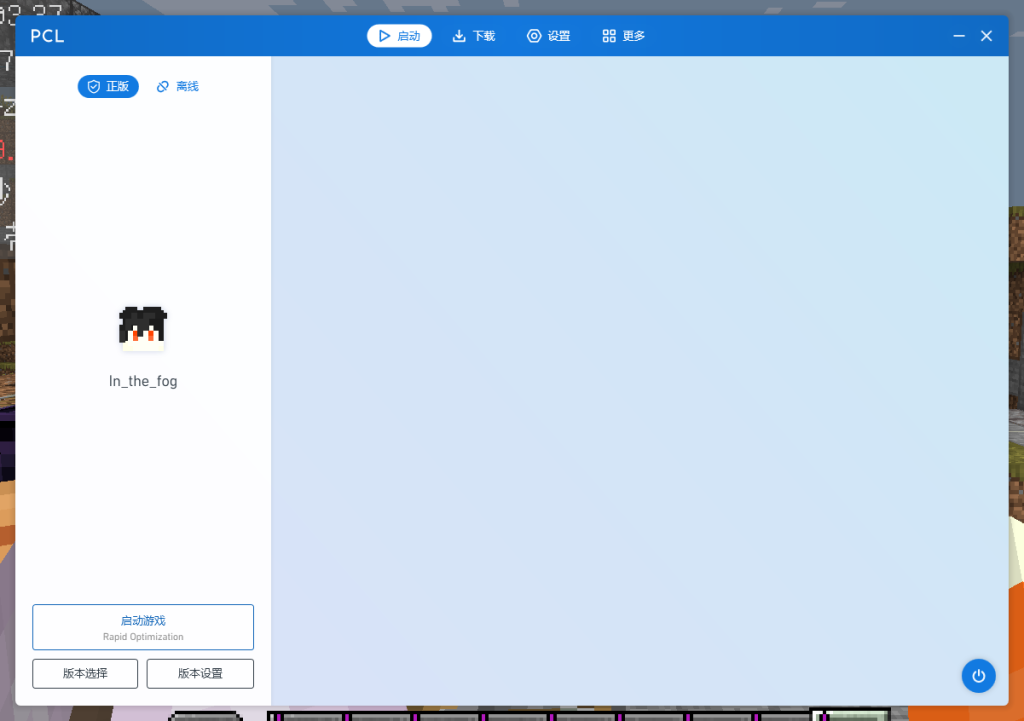The height and width of the screenshot is (721, 1024).
Task: Minimize the PCL window
Action: [959, 36]
